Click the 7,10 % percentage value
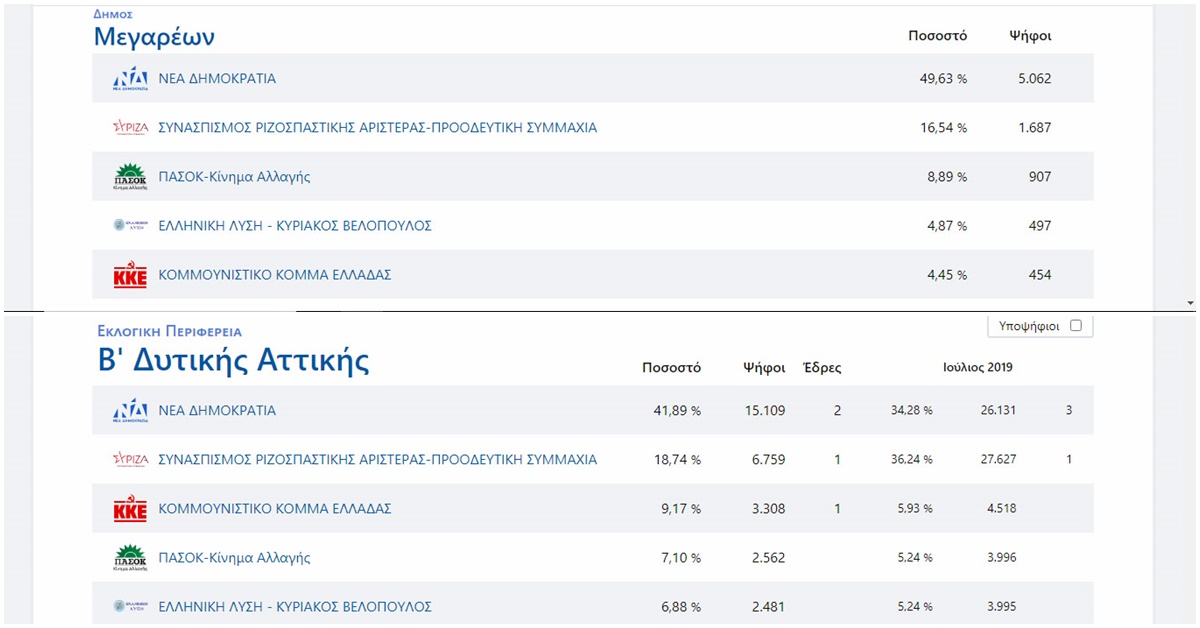Viewport: 1200px width, 628px height. pyautogui.click(x=681, y=558)
